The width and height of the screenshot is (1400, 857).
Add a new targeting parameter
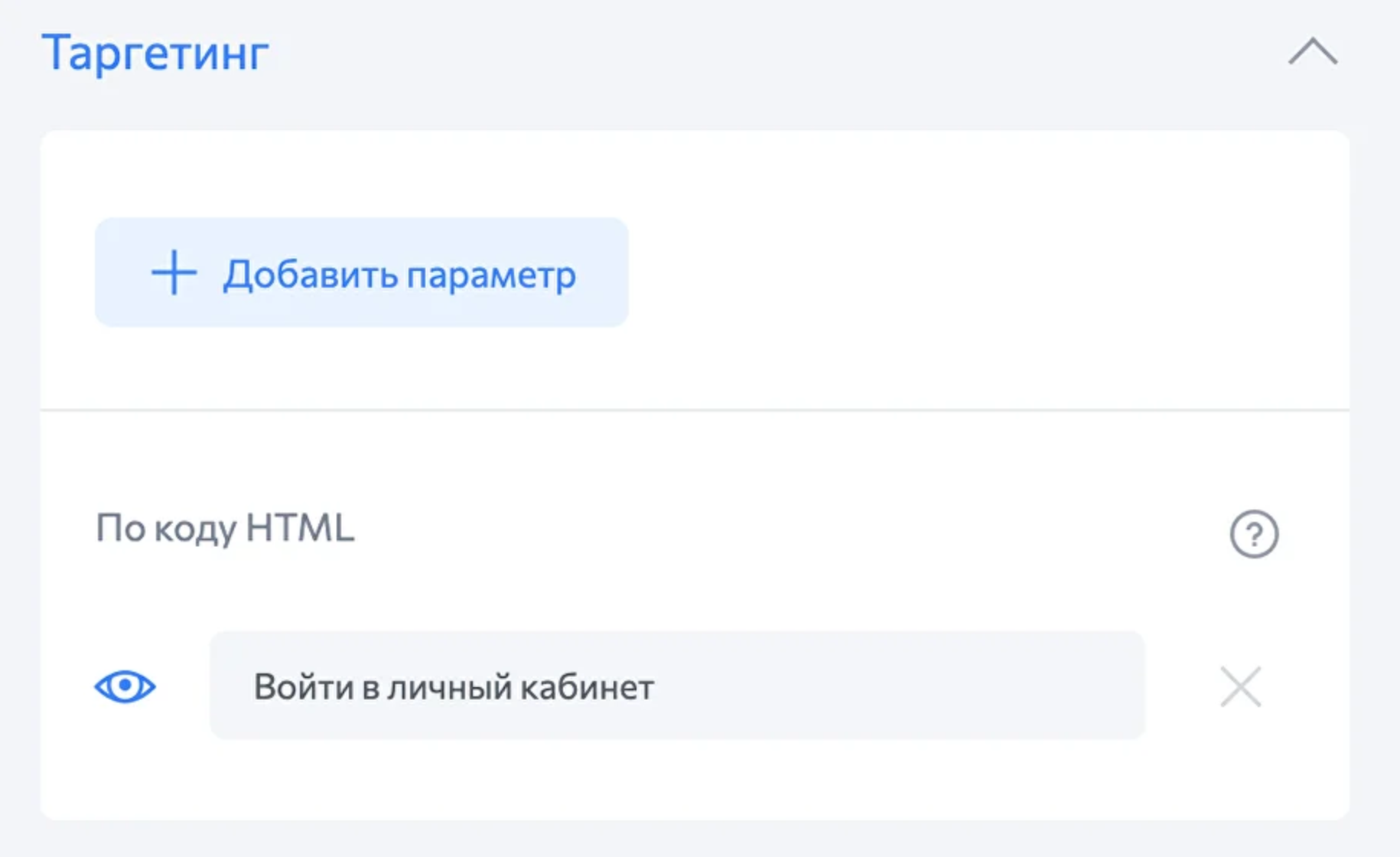pos(361,272)
